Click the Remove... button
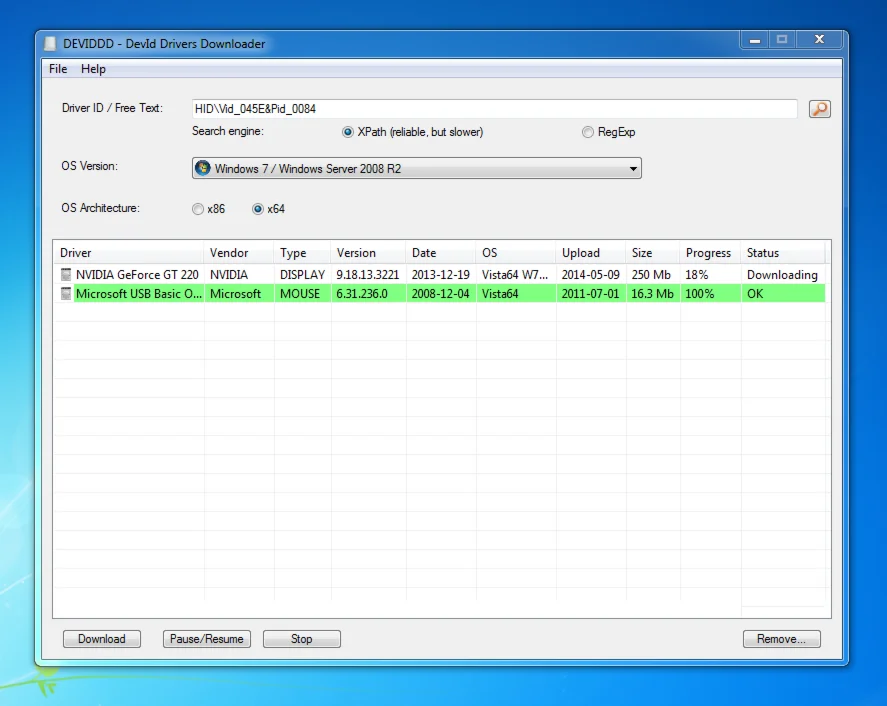887x706 pixels. click(781, 639)
